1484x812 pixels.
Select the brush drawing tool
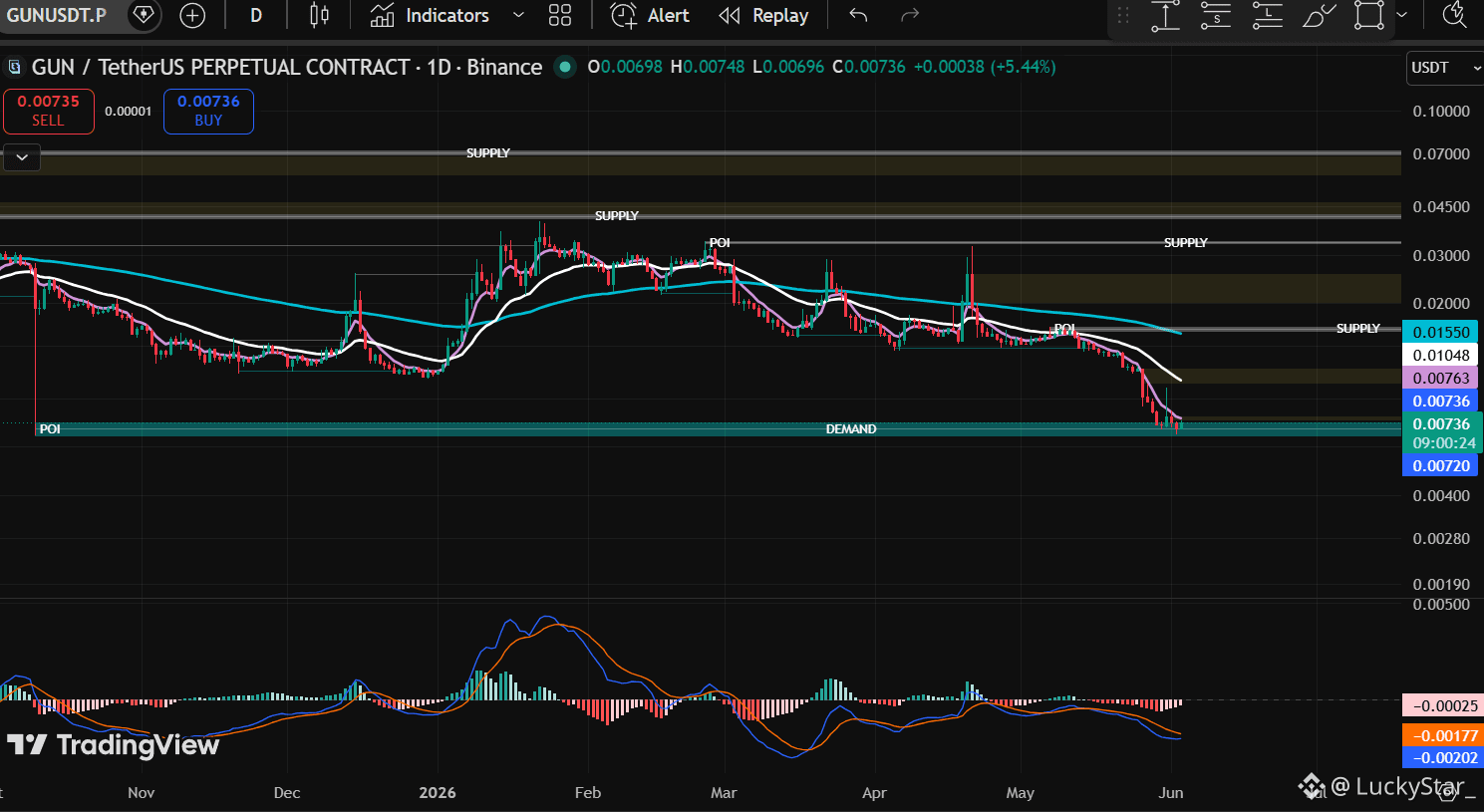point(1319,15)
